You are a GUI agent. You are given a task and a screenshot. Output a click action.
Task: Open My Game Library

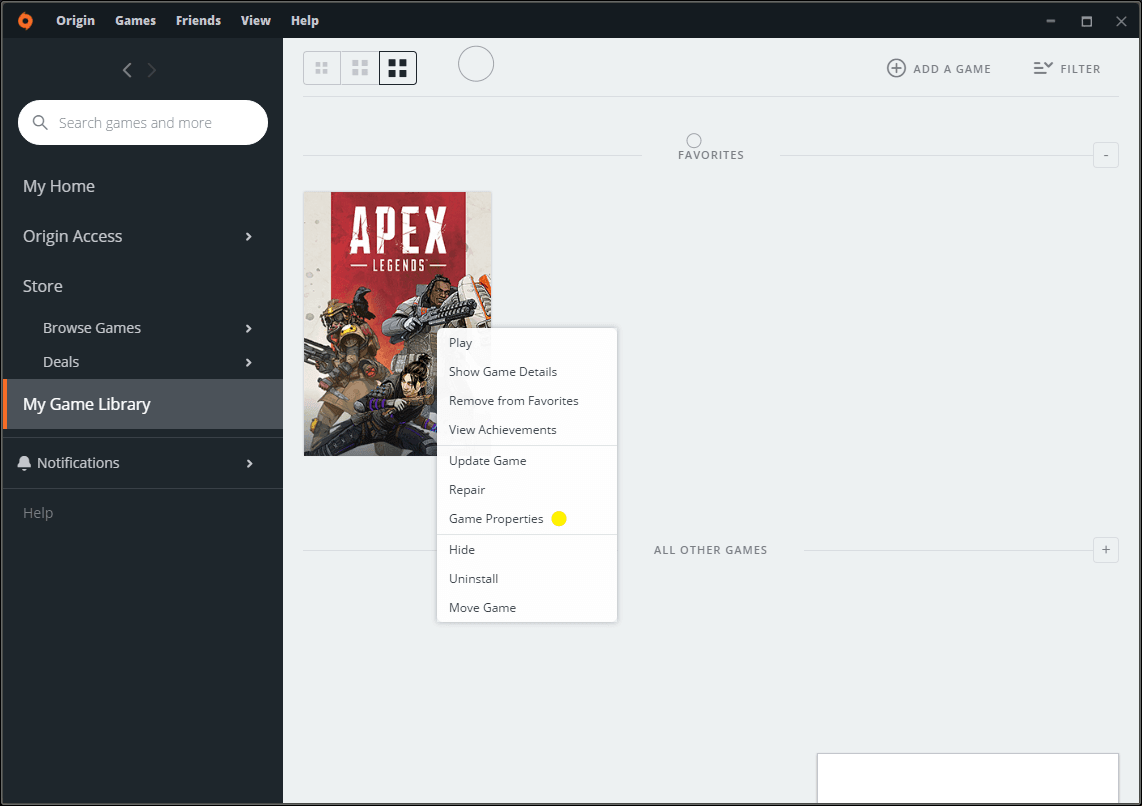click(143, 404)
